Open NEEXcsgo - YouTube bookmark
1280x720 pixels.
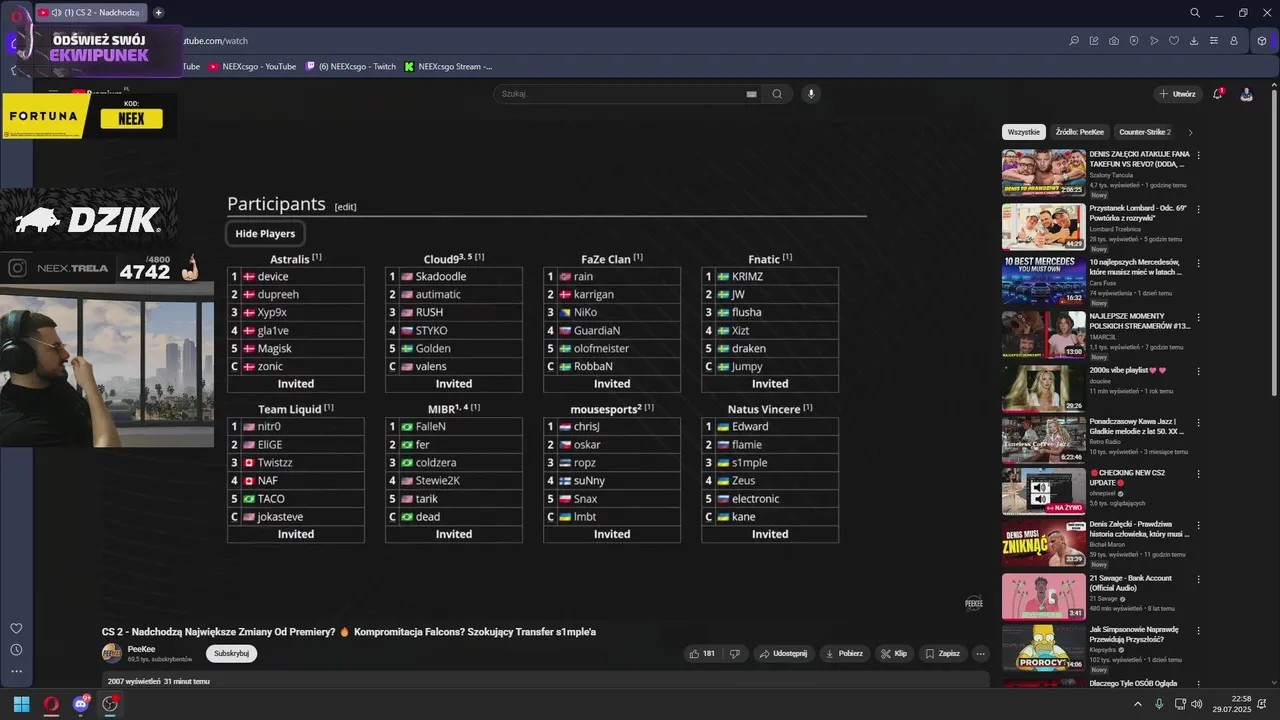[x=251, y=67]
